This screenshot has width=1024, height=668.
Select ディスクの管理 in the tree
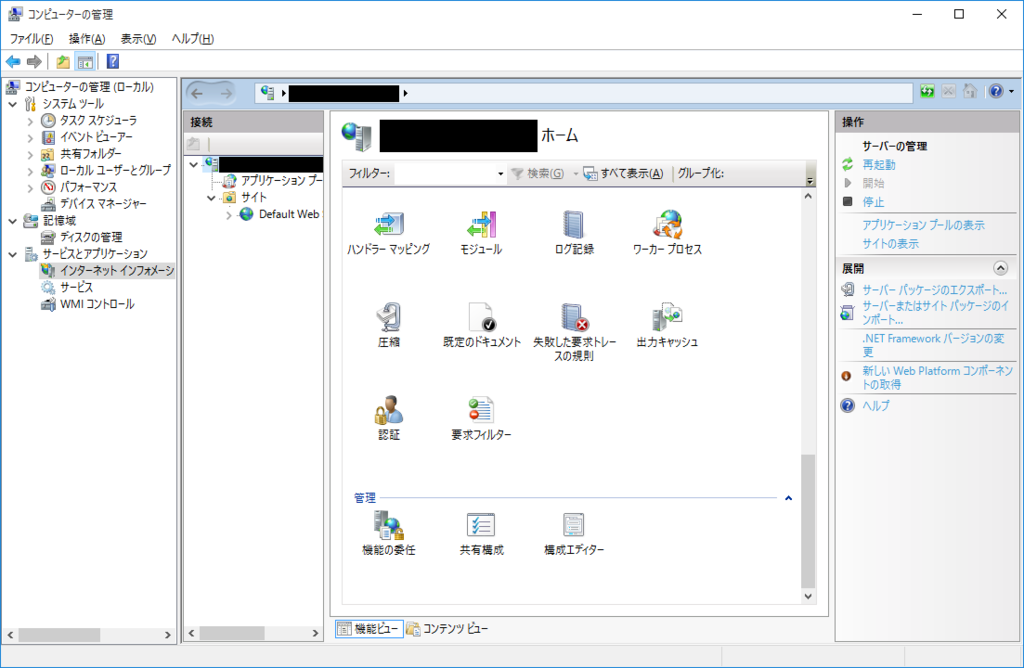(x=91, y=238)
